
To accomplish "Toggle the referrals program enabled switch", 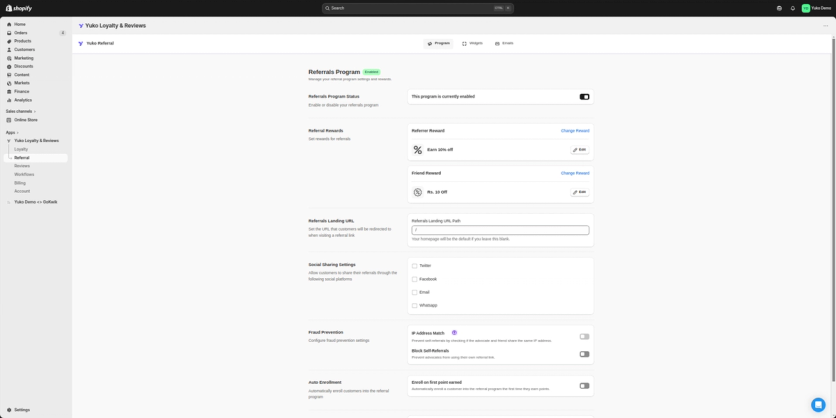I will pos(584,97).
